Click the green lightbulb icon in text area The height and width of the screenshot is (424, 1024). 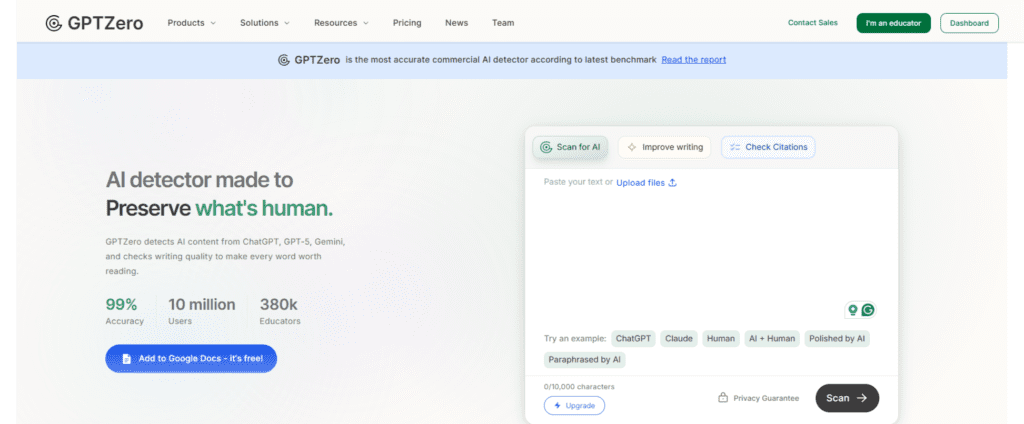[852, 310]
